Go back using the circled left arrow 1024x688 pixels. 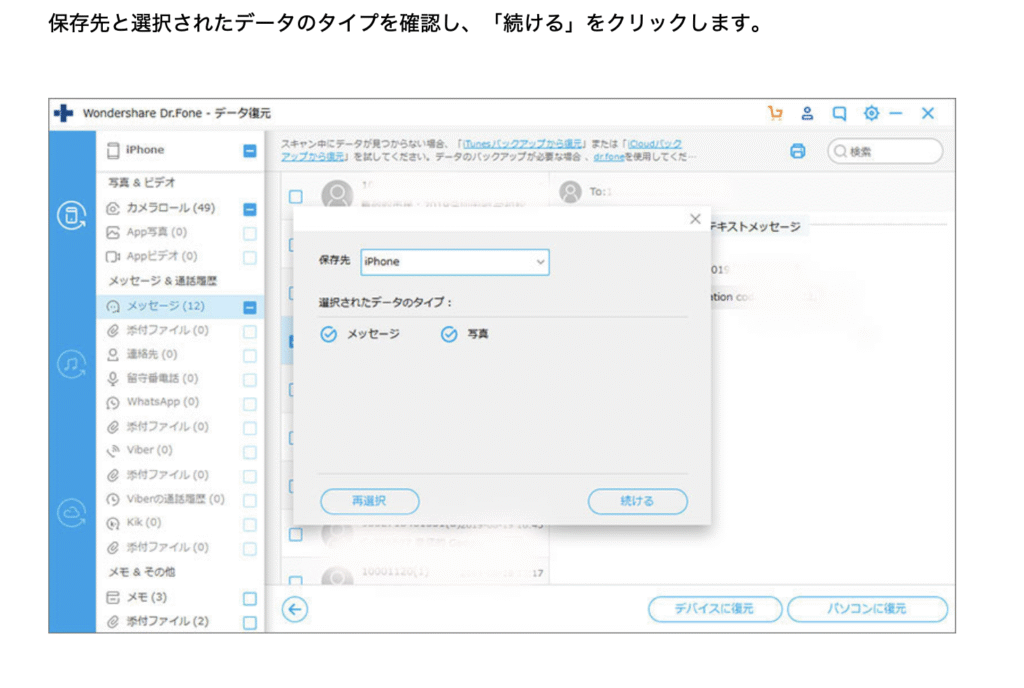[x=295, y=609]
